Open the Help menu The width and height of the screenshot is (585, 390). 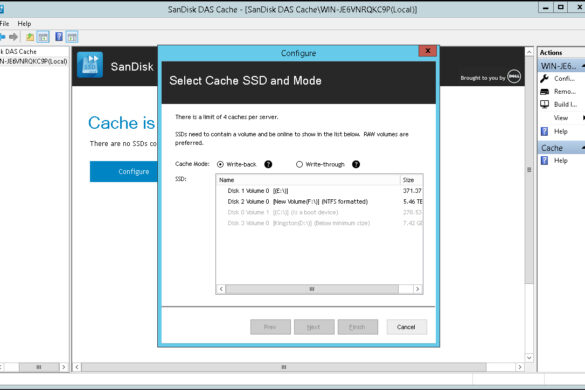(x=24, y=24)
